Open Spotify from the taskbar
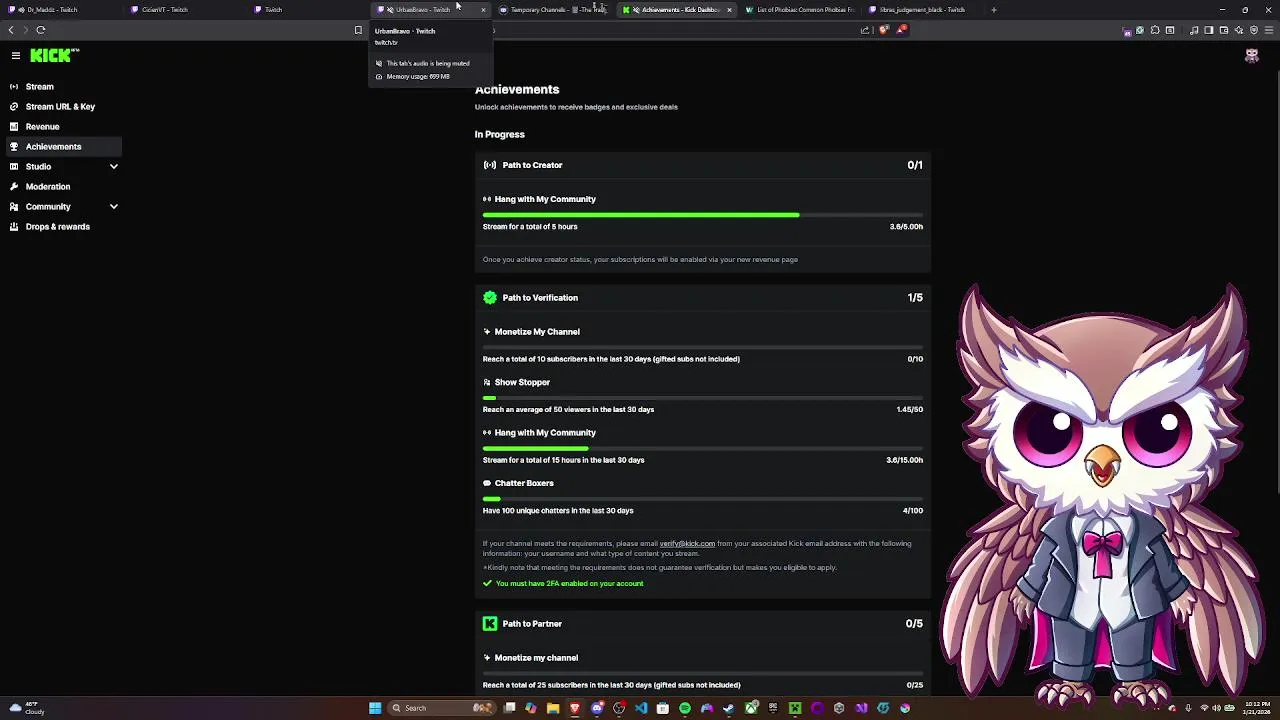 coord(685,708)
